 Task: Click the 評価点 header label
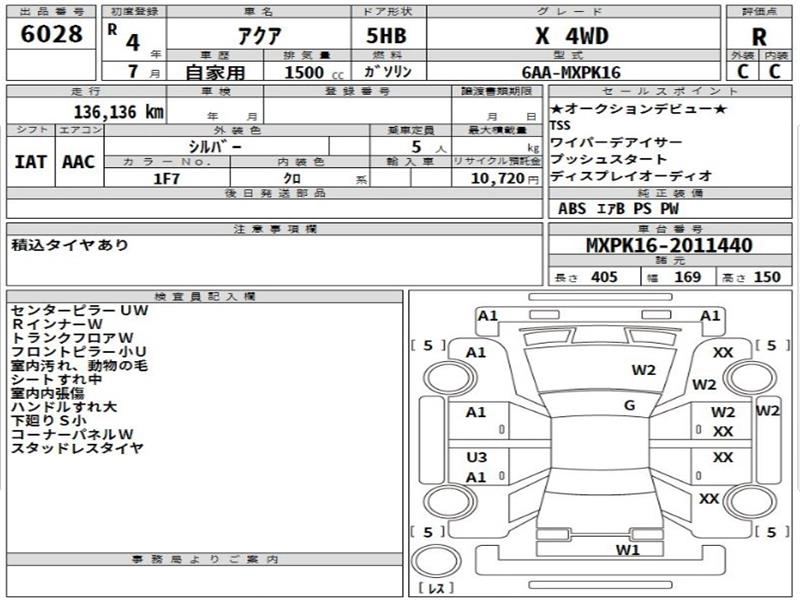[x=759, y=11]
